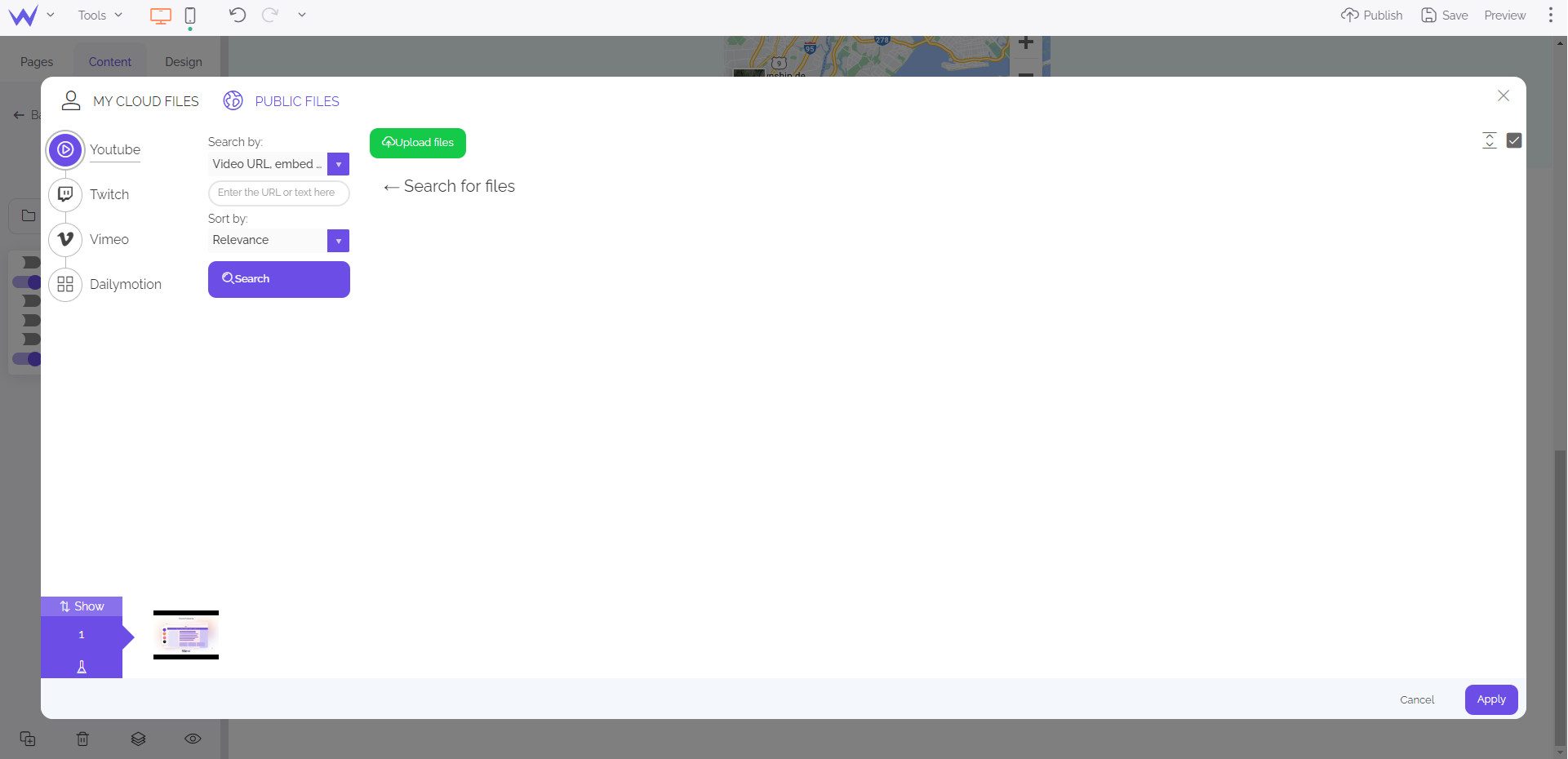Viewport: 1568px width, 759px height.
Task: Toggle the select-all checkbox at top right
Action: tap(1514, 140)
